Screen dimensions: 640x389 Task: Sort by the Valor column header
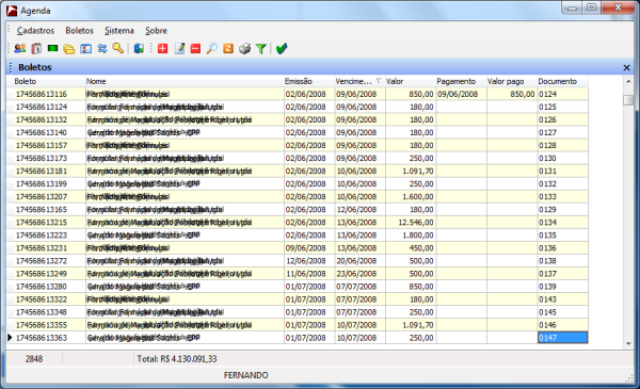pyautogui.click(x=410, y=81)
